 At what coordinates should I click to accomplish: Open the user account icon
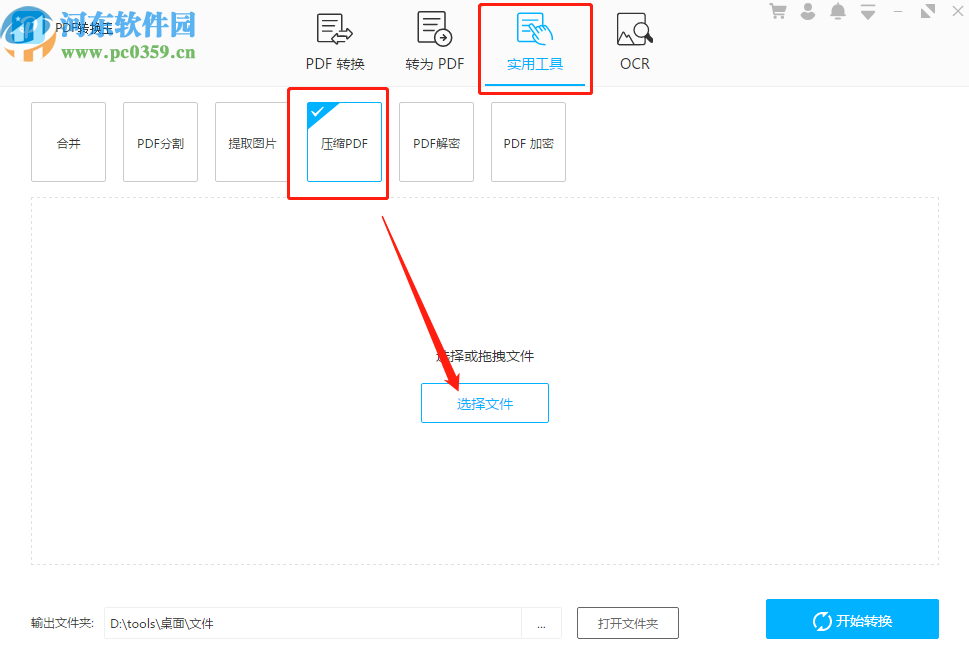point(807,11)
